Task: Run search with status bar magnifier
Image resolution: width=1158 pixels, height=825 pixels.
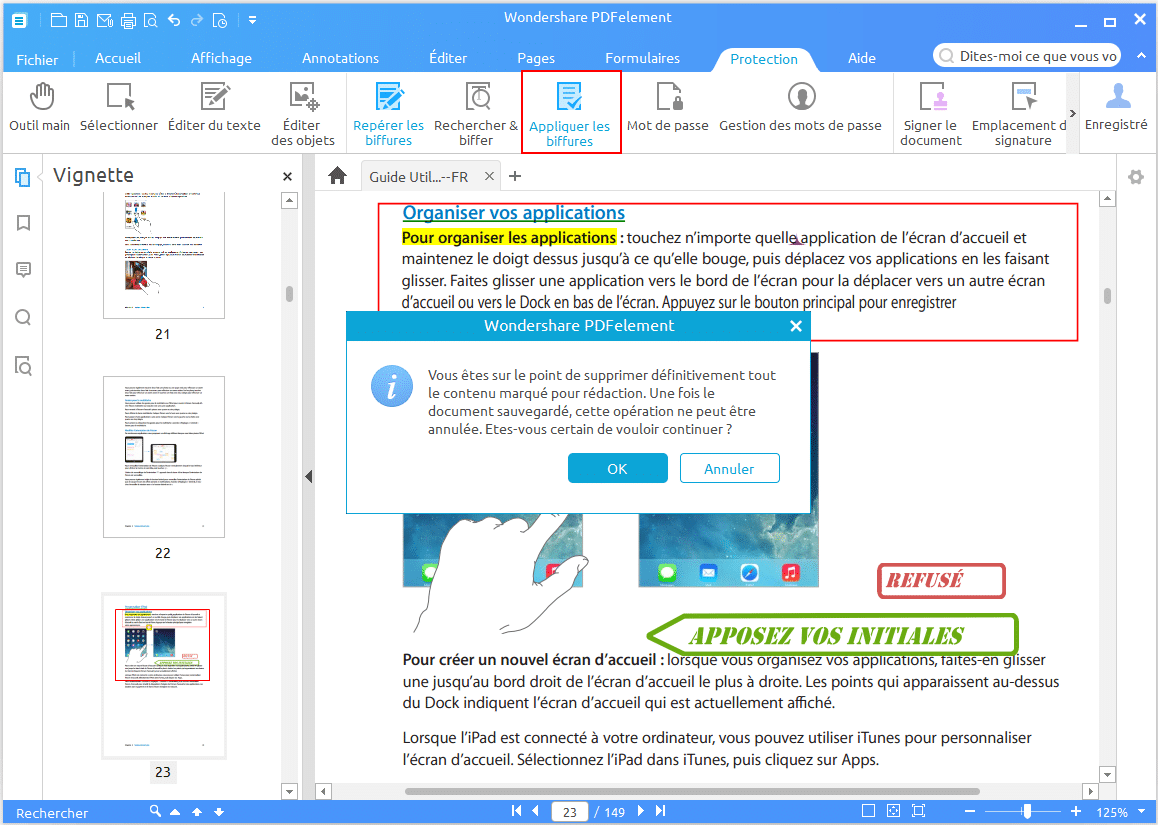Action: tap(155, 811)
